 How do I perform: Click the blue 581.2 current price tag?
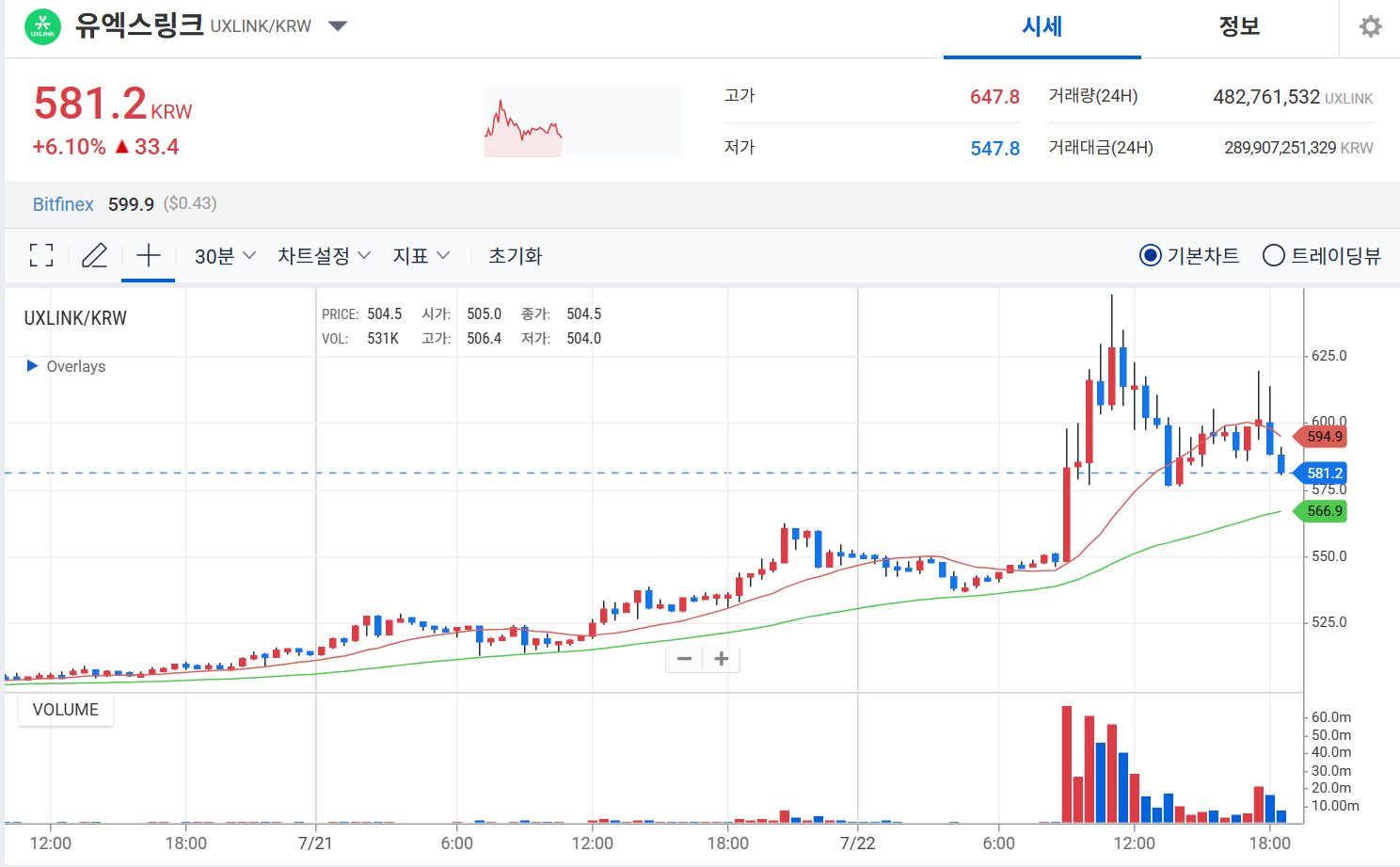(1320, 474)
